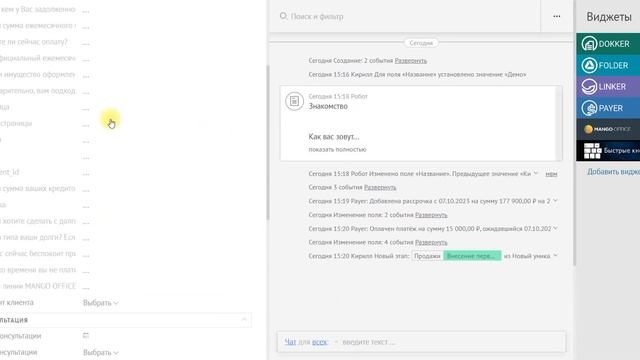640x360 pixels.
Task: Expand Изменение поля: 4 события
Action: click(x=431, y=242)
